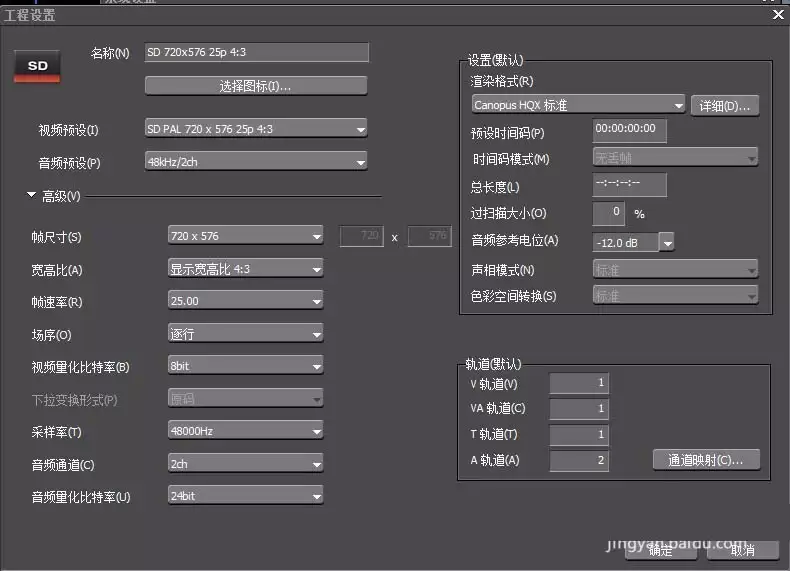
Task: Click the 过扫描大小 percentage field
Action: (609, 213)
